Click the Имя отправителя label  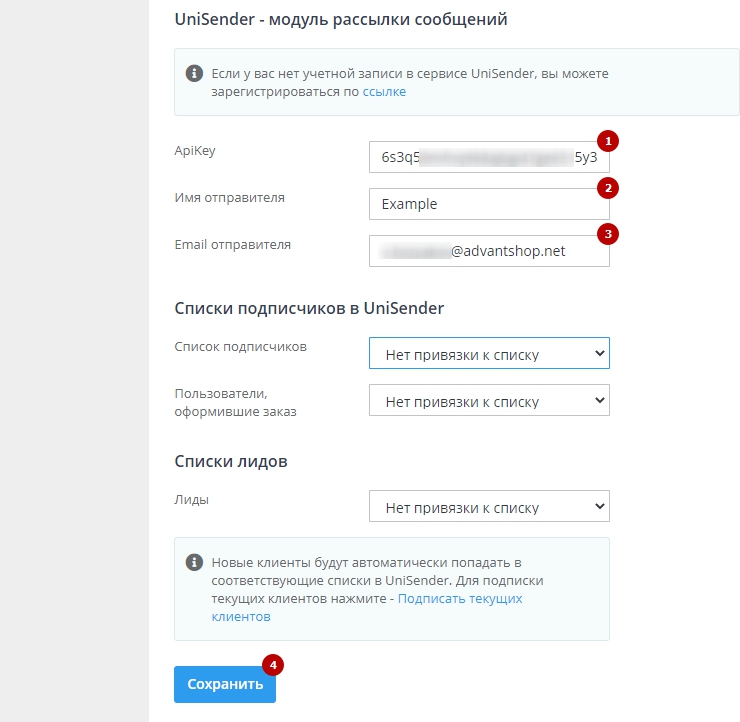[229, 198]
